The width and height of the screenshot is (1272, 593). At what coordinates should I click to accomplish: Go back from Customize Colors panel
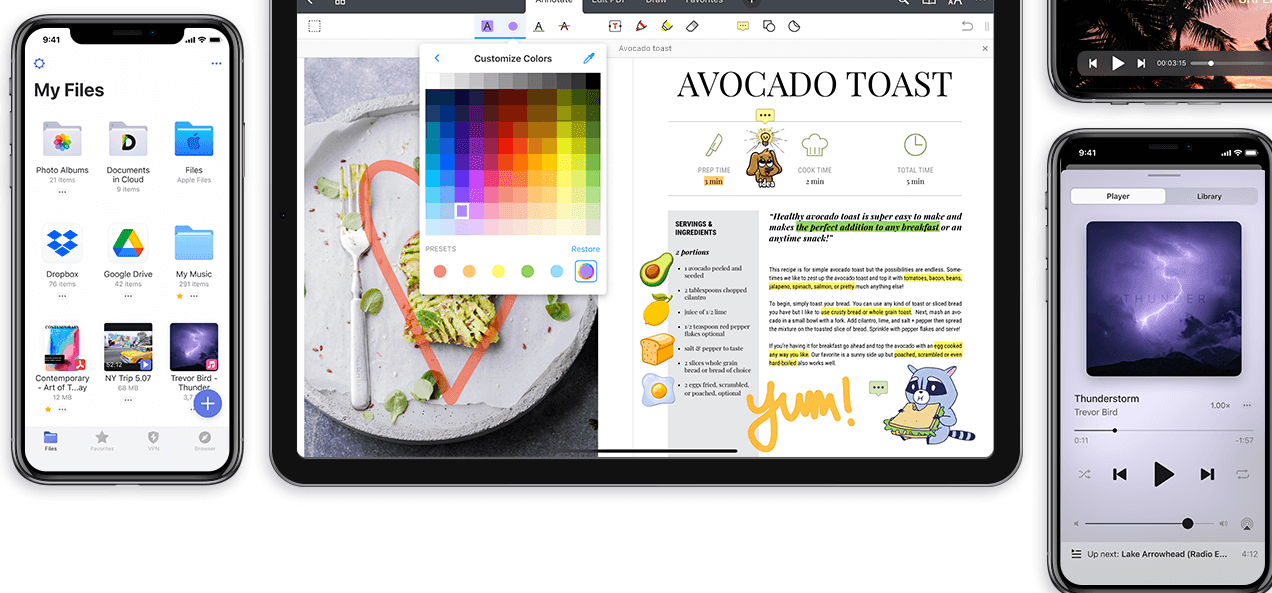[437, 58]
